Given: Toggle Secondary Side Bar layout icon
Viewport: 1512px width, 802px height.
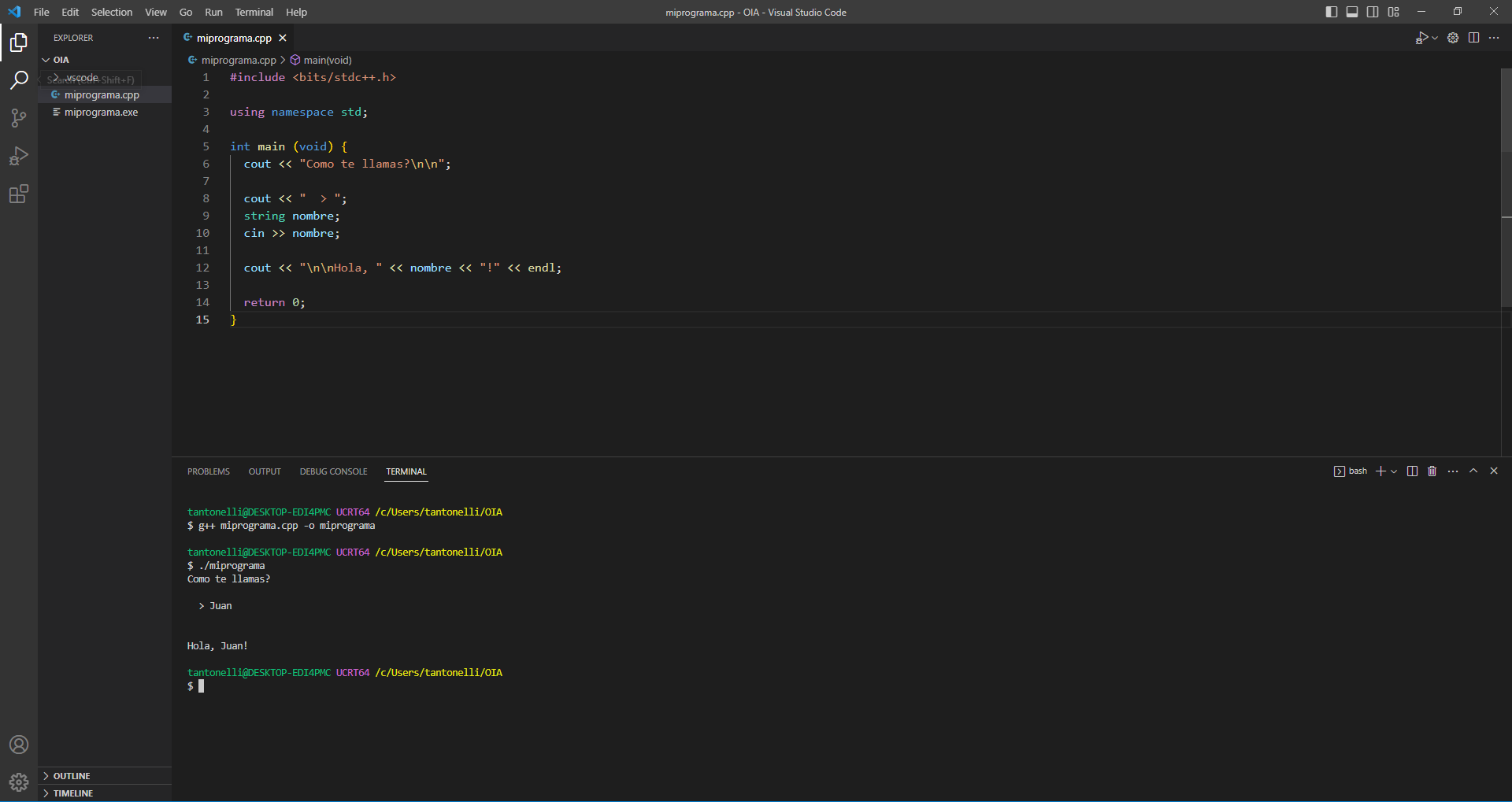Looking at the screenshot, I should click(1373, 12).
